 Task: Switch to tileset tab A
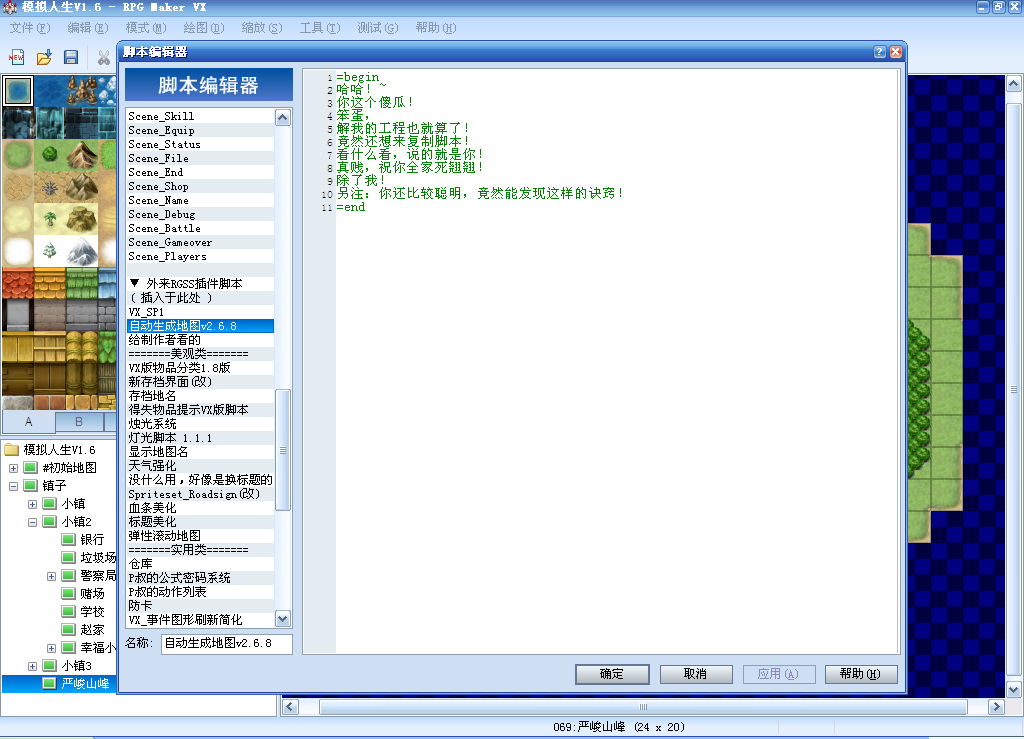tap(28, 422)
